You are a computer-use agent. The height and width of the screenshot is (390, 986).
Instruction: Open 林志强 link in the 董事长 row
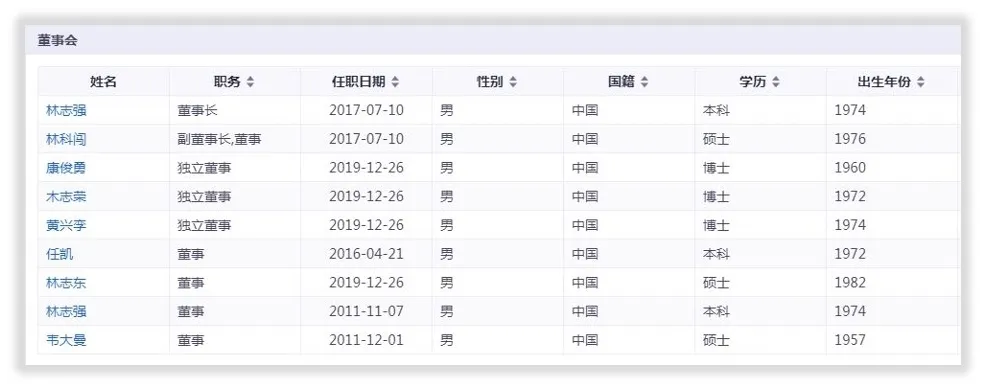(66, 110)
